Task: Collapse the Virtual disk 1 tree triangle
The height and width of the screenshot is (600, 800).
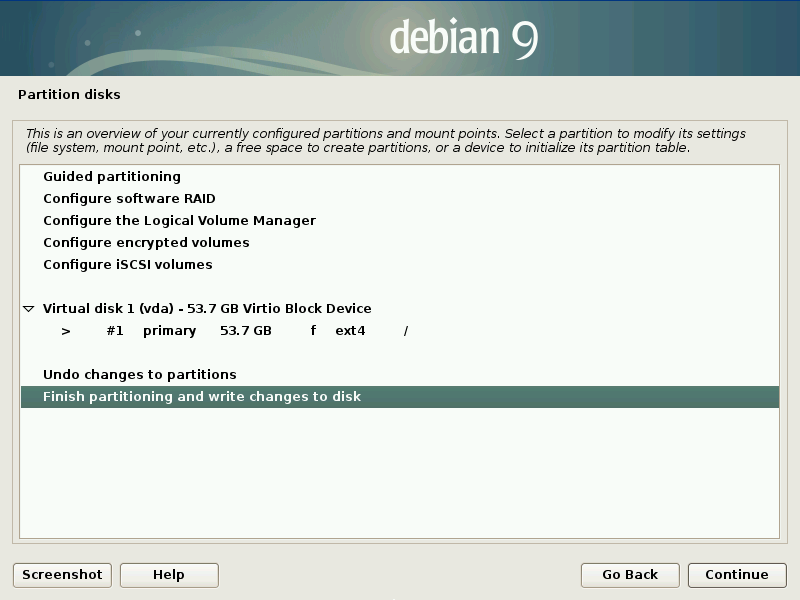Action: click(x=28, y=309)
